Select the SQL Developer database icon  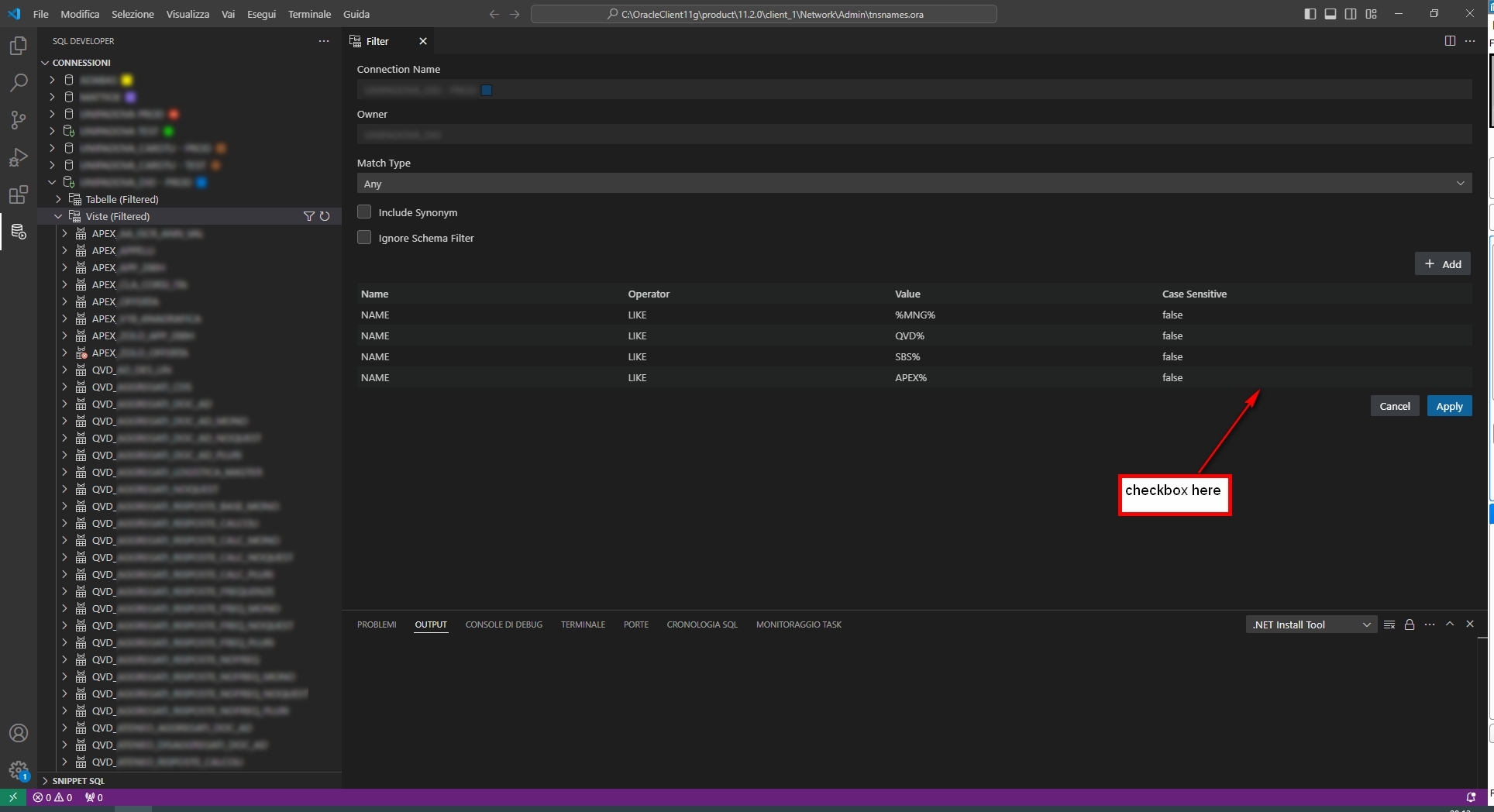click(x=18, y=232)
